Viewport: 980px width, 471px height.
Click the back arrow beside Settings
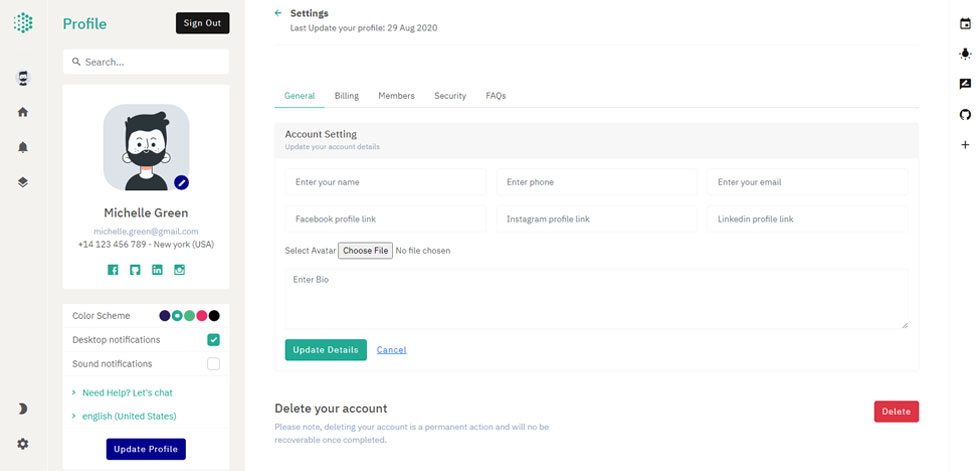[x=278, y=13]
